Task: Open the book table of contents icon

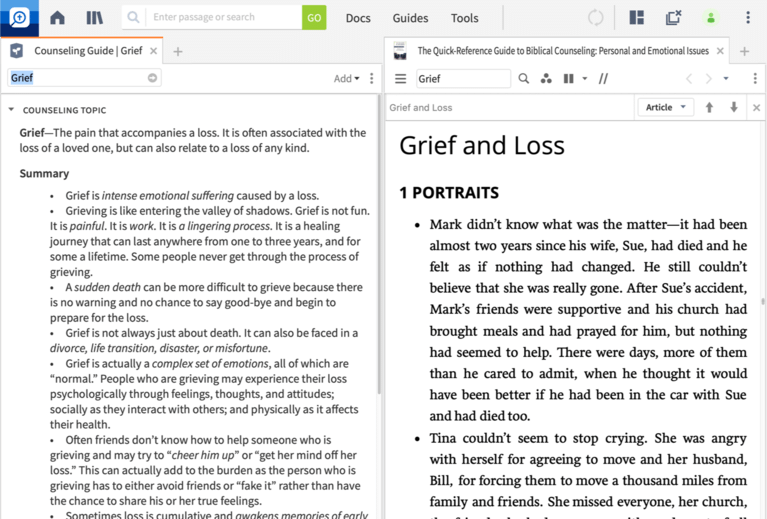Action: 401,79
